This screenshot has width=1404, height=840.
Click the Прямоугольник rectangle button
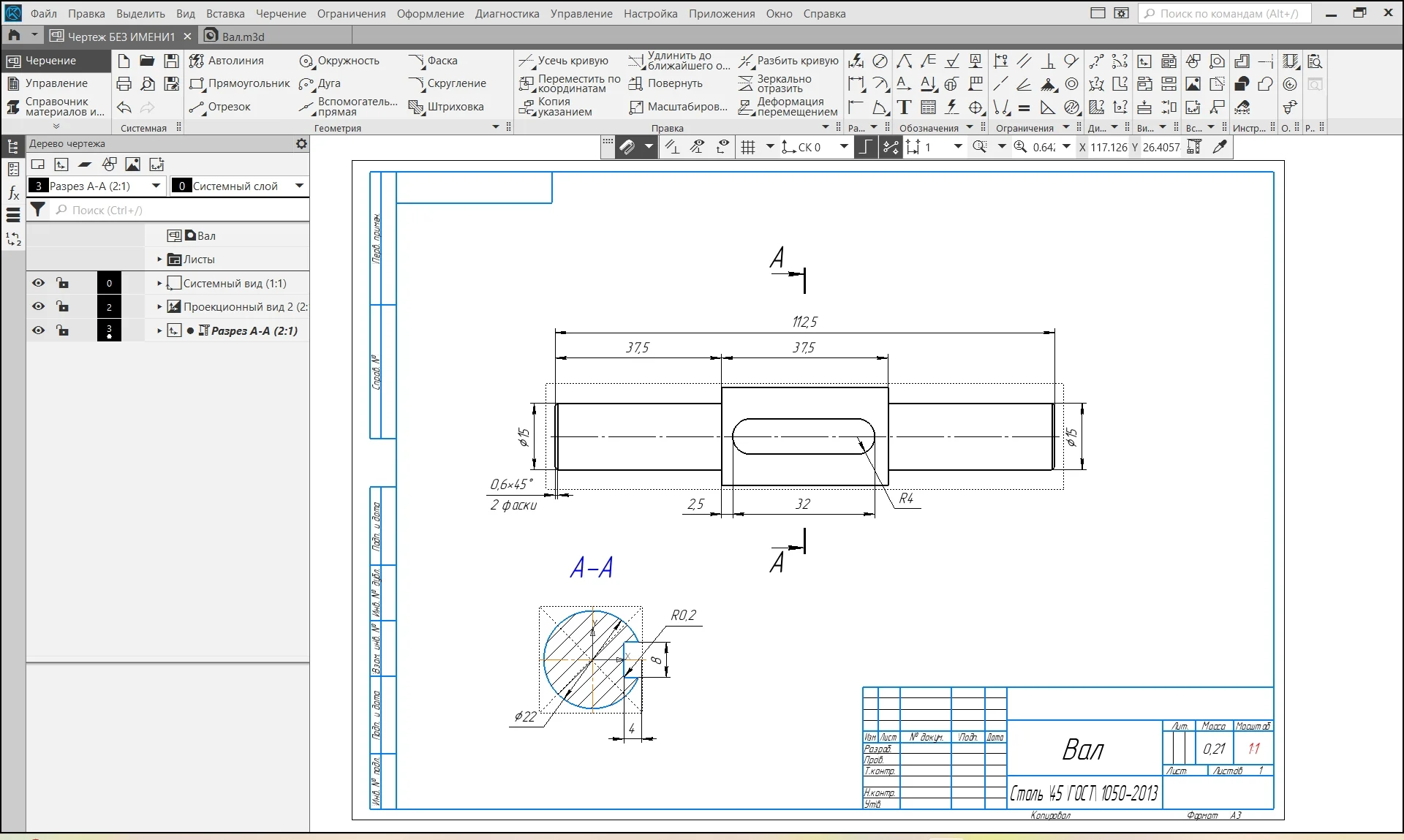pos(239,83)
